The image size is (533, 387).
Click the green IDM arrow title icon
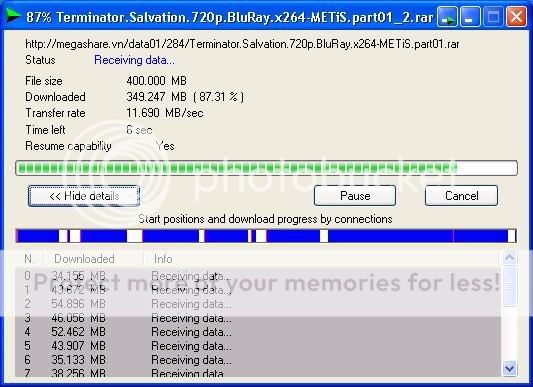[13, 16]
